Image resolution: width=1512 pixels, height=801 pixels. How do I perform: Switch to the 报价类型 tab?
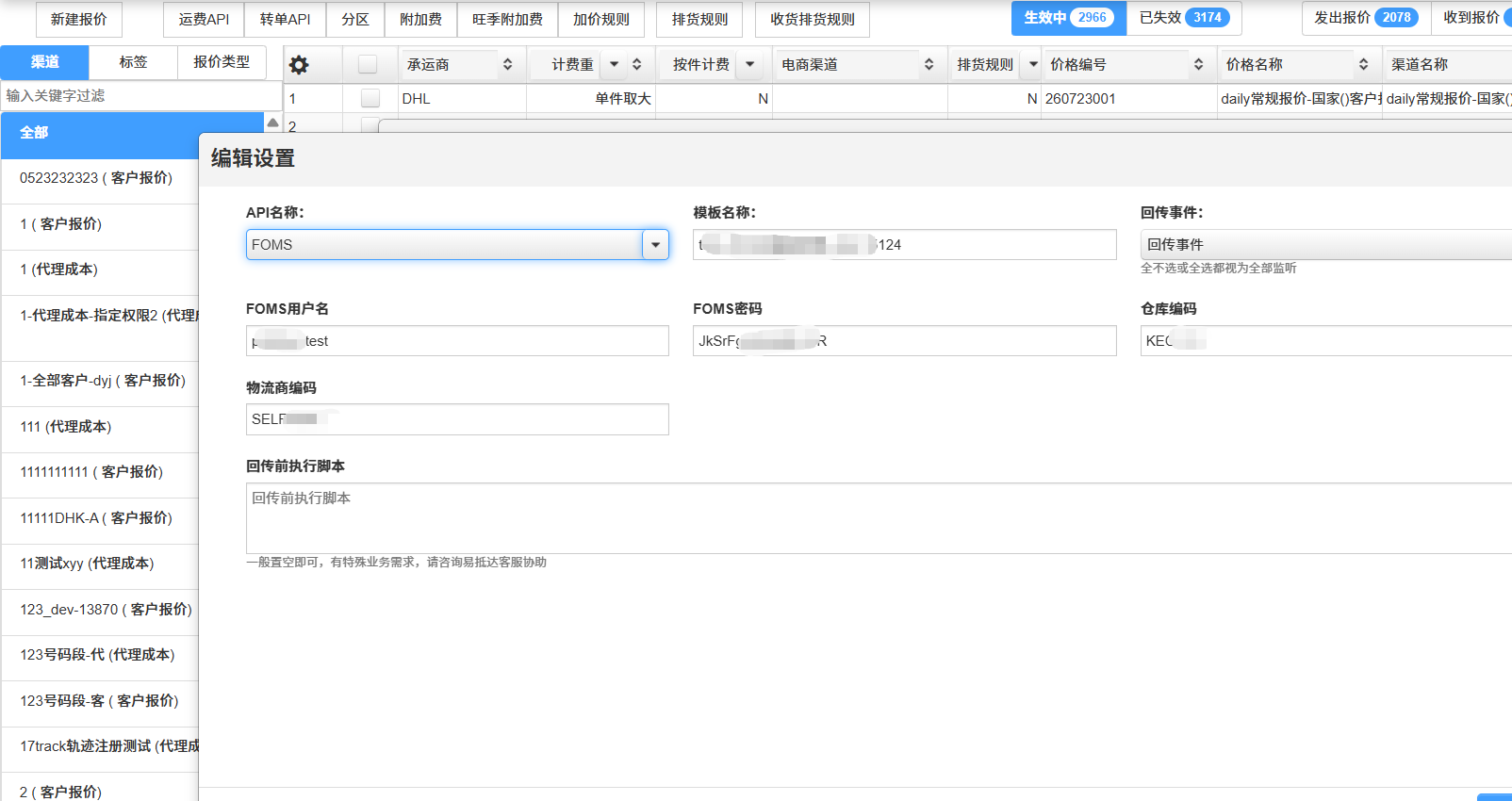coord(222,62)
